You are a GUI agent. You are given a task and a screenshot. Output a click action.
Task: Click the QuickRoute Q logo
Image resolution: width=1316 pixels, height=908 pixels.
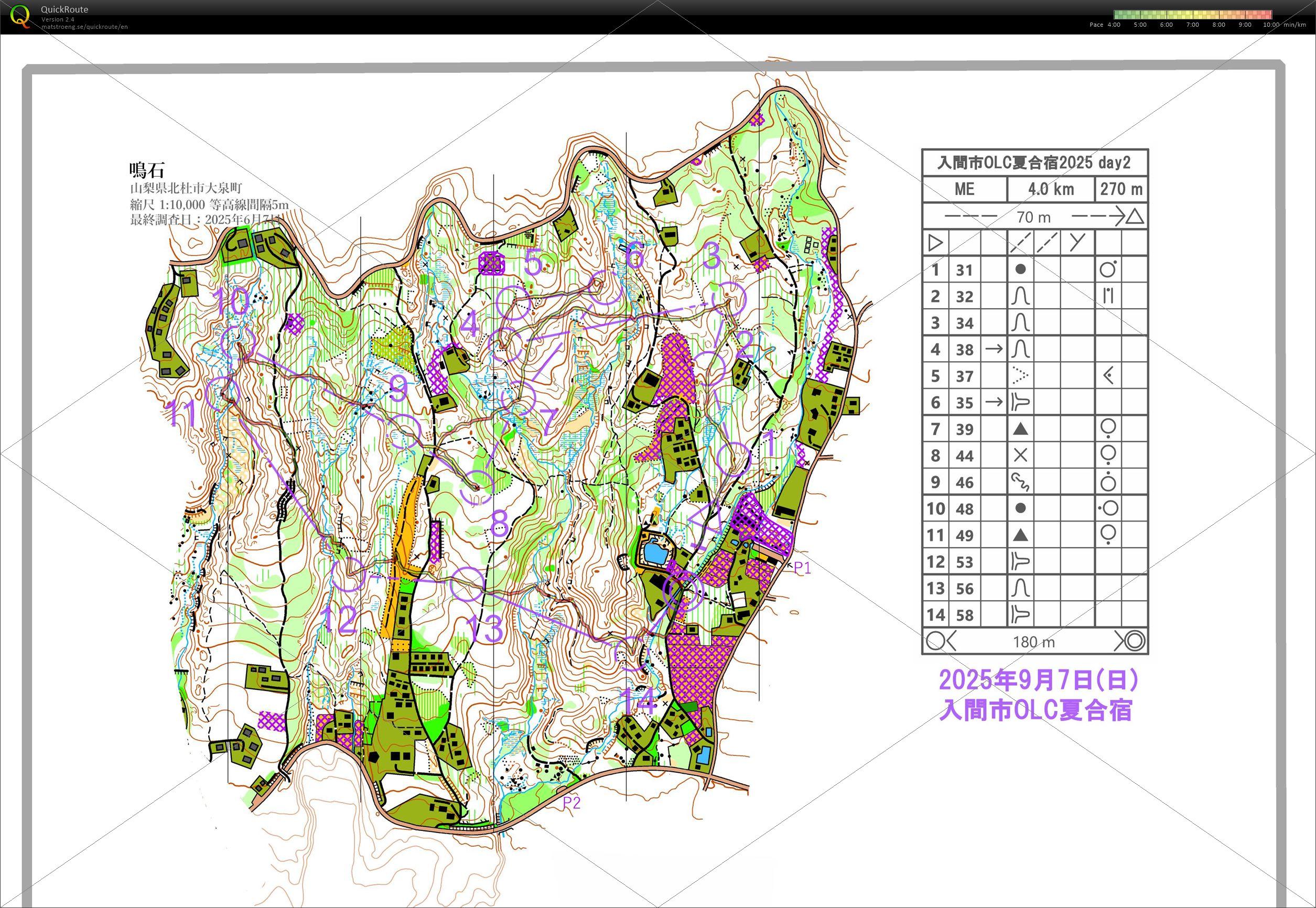tap(20, 16)
